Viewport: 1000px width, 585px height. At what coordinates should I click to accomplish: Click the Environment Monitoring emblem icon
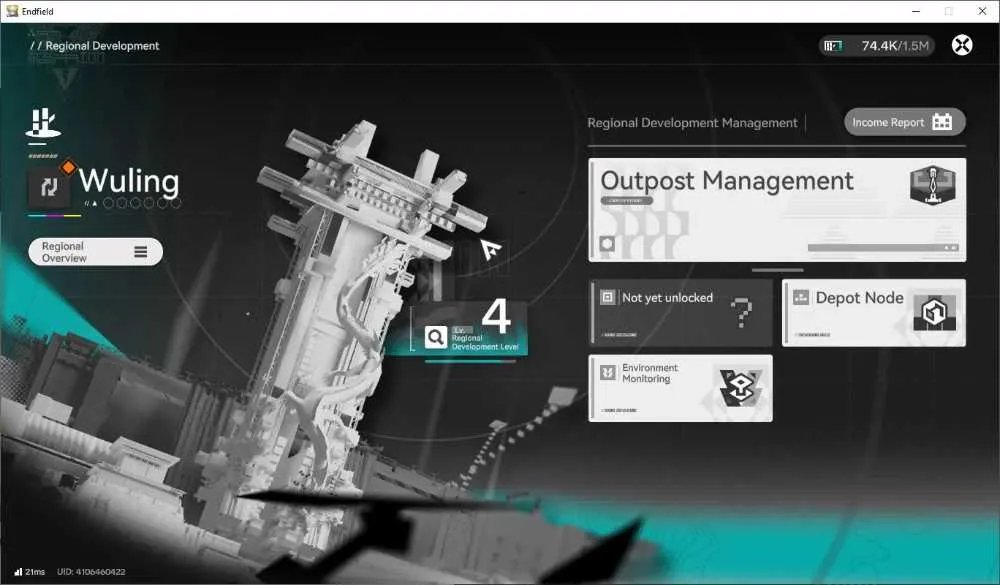point(740,388)
